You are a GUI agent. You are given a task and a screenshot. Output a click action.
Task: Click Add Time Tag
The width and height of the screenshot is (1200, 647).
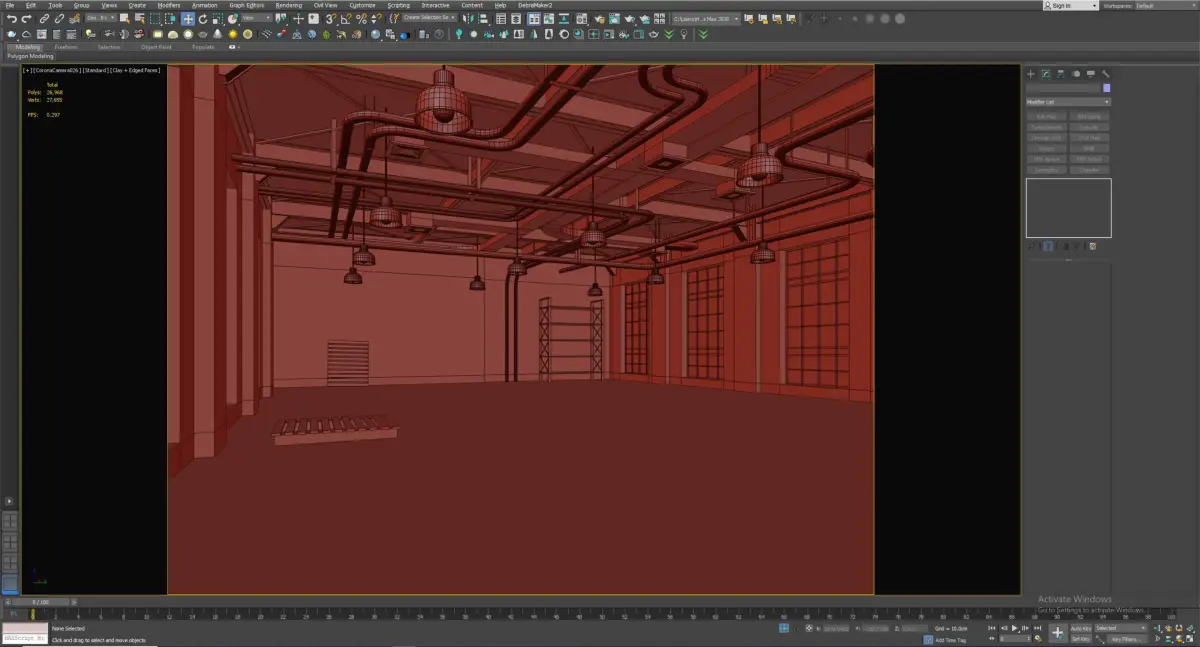click(x=950, y=640)
